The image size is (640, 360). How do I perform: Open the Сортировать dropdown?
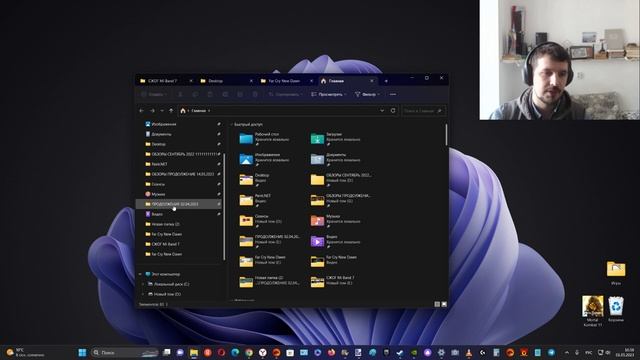(286, 94)
